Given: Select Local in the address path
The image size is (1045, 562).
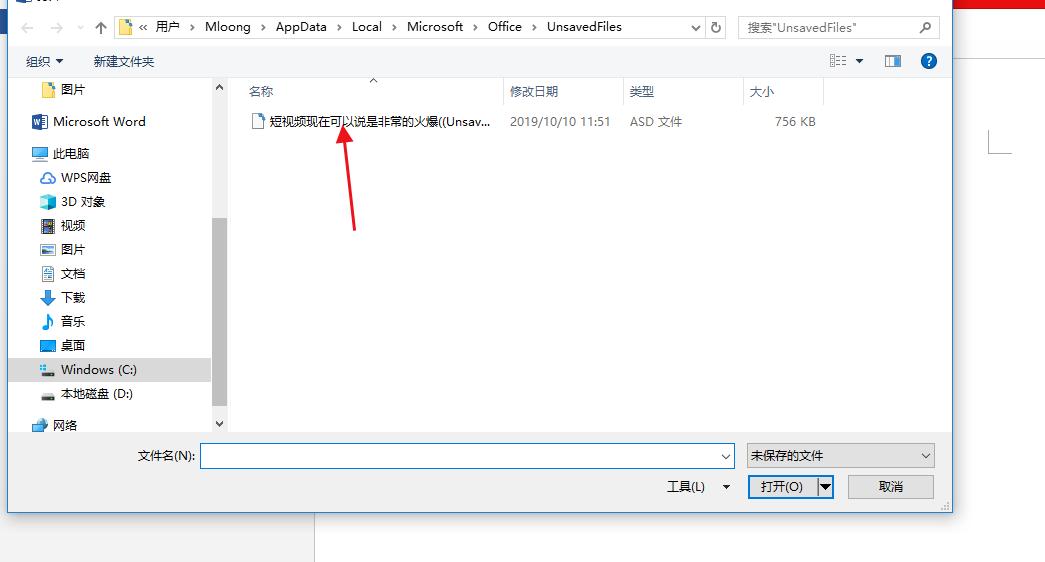Looking at the screenshot, I should (x=367, y=27).
